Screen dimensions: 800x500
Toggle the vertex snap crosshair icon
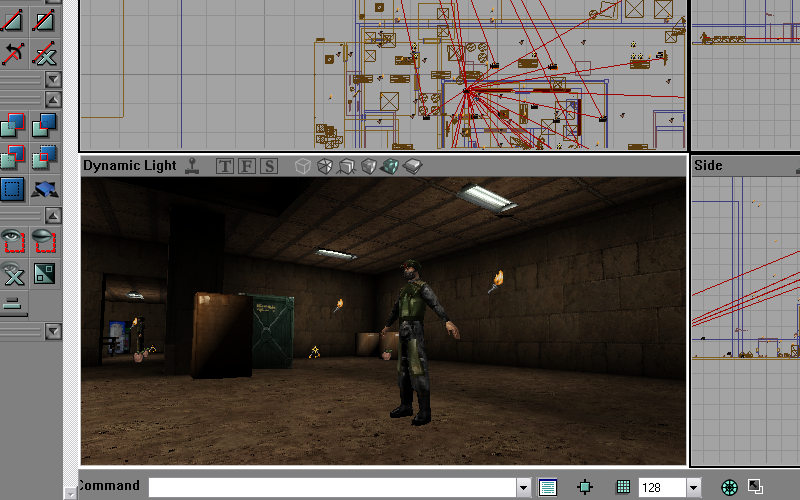(x=585, y=487)
